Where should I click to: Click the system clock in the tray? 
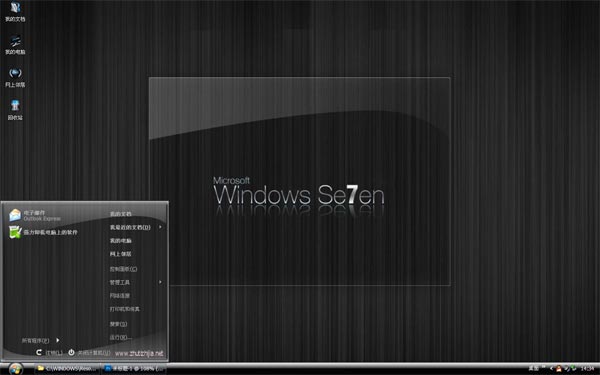(x=587, y=368)
